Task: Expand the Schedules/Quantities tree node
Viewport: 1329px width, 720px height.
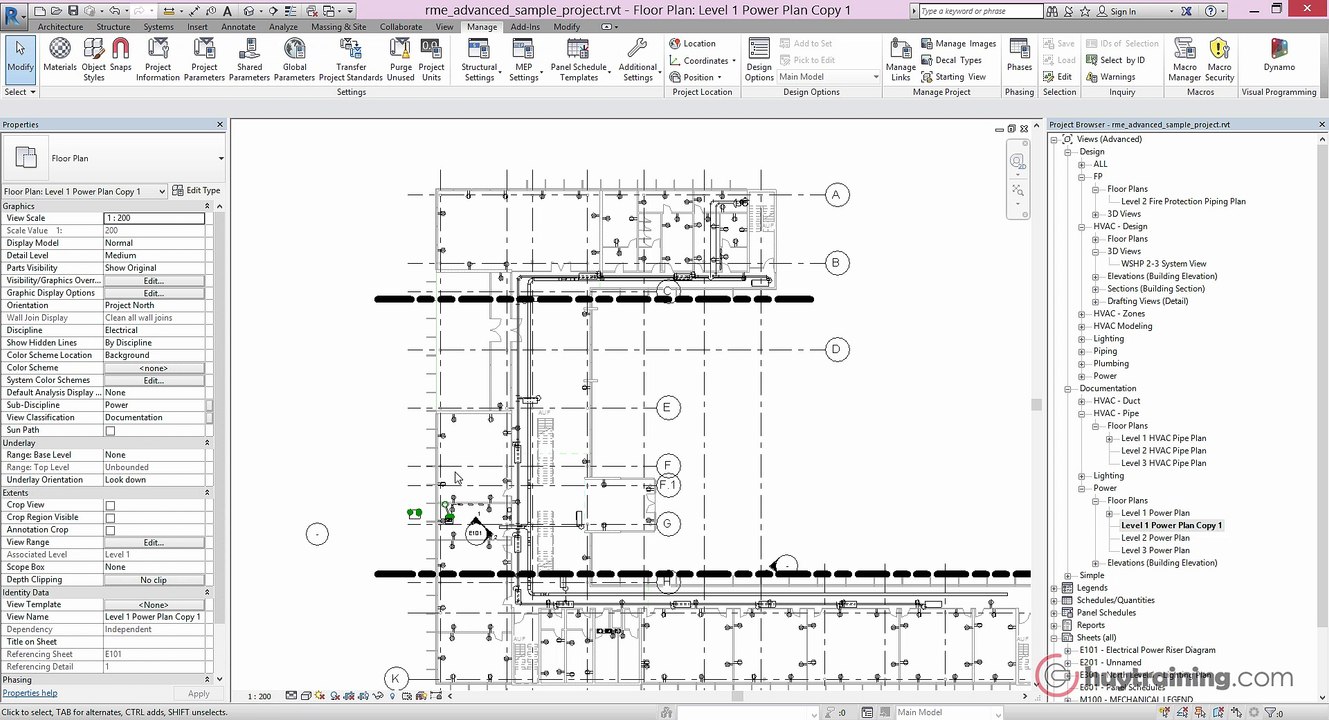Action: coord(1054,601)
